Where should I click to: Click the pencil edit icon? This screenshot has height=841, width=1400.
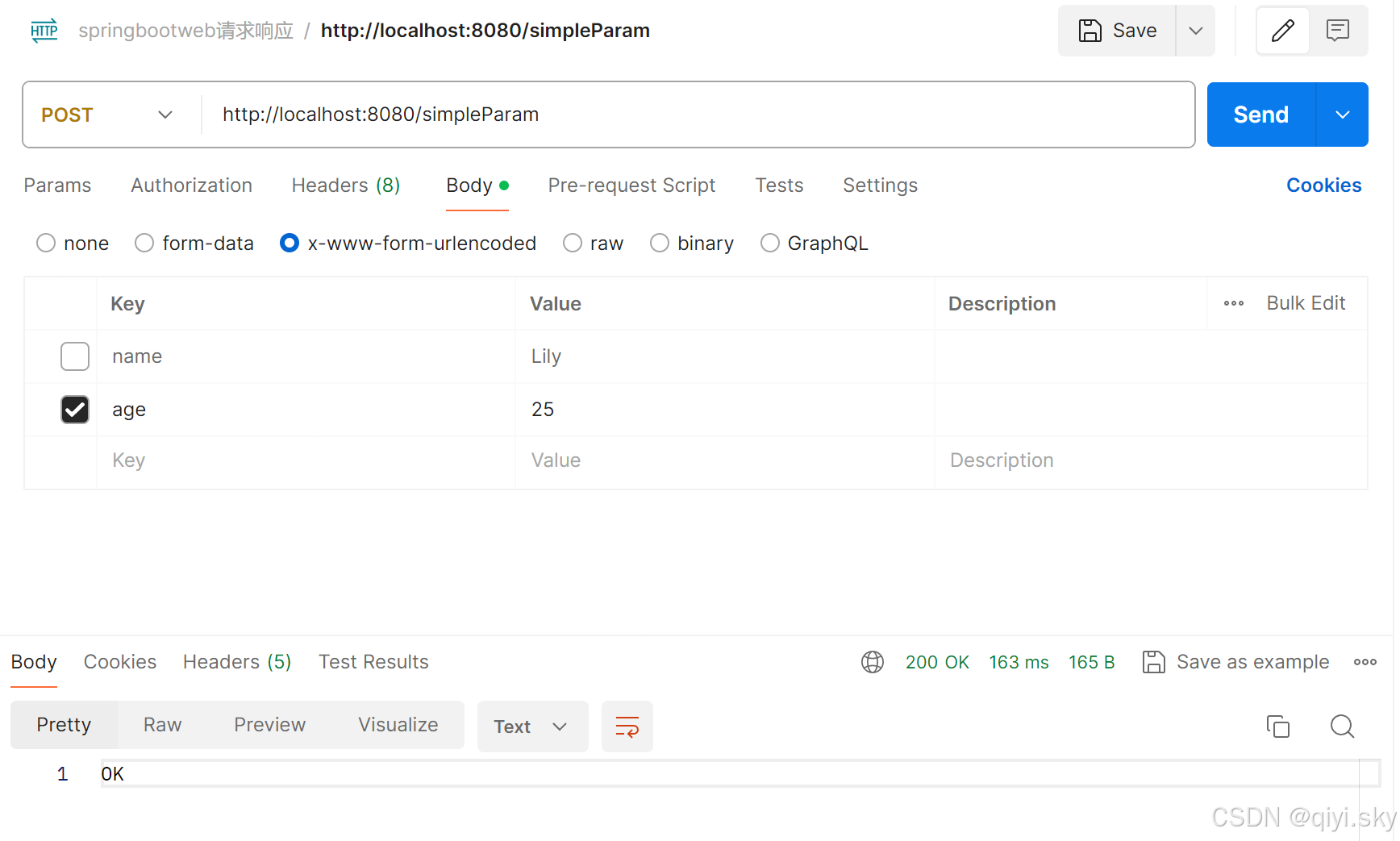(x=1282, y=31)
